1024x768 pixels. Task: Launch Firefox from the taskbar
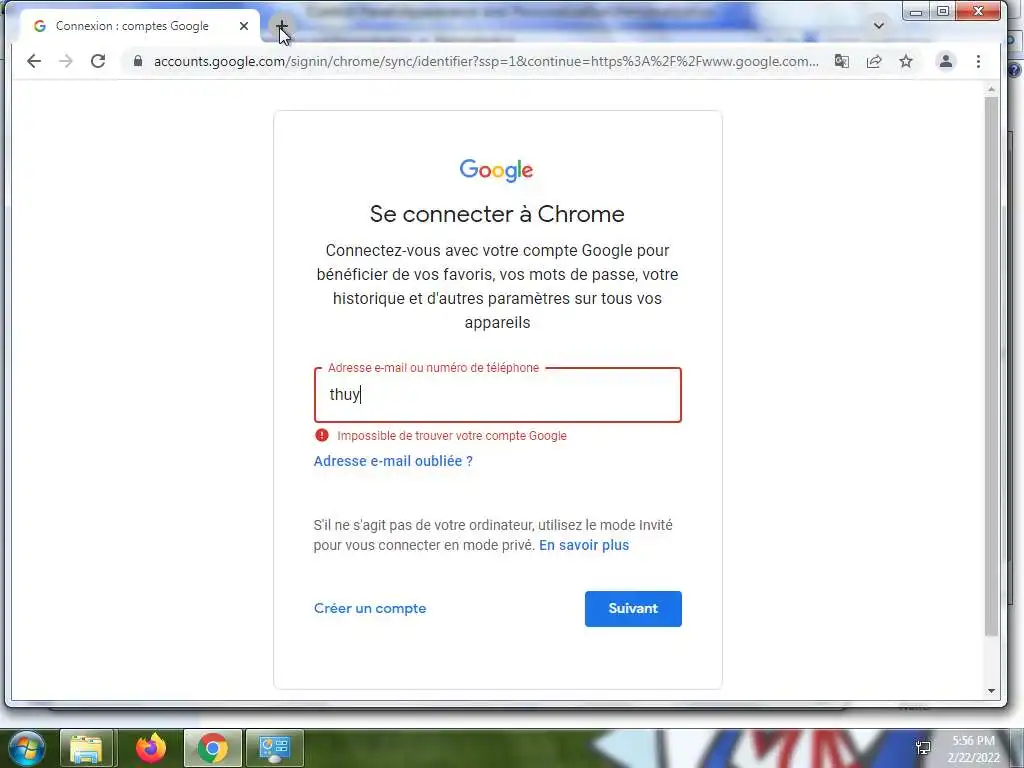coord(151,748)
